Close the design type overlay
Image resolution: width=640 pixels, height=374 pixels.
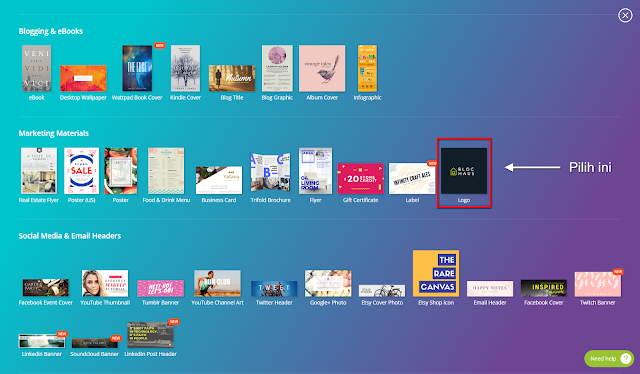[x=625, y=16]
